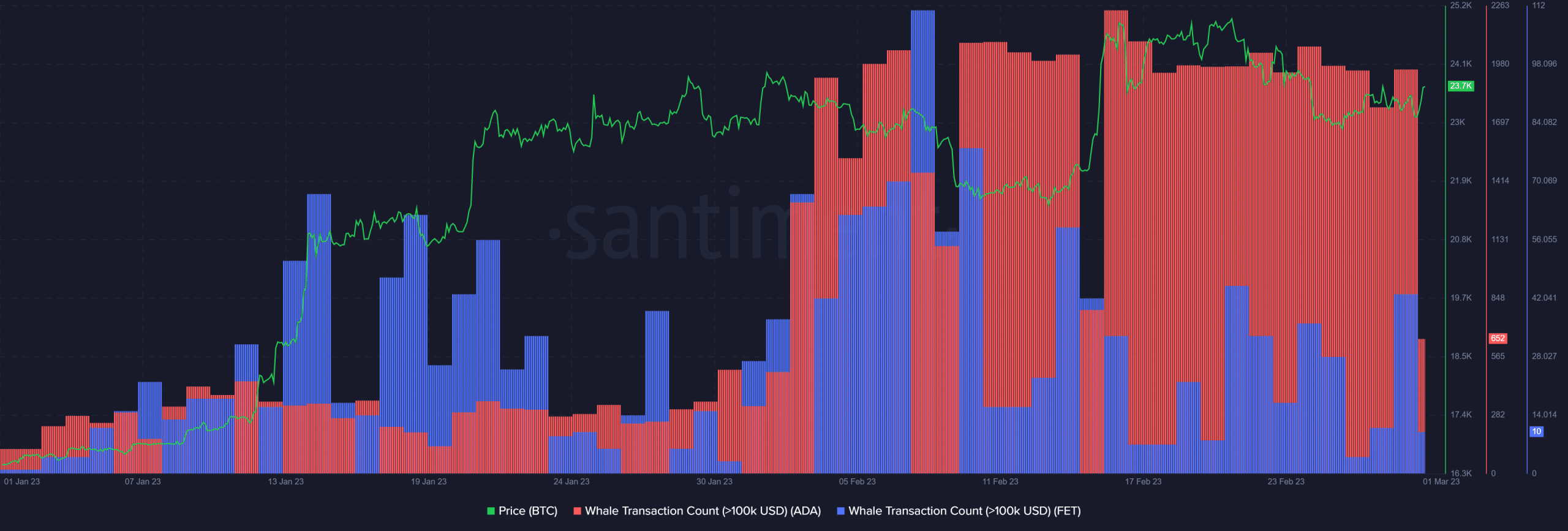Click the 23K price axis label
Viewport: 1568px width, 531px height.
pos(1458,122)
